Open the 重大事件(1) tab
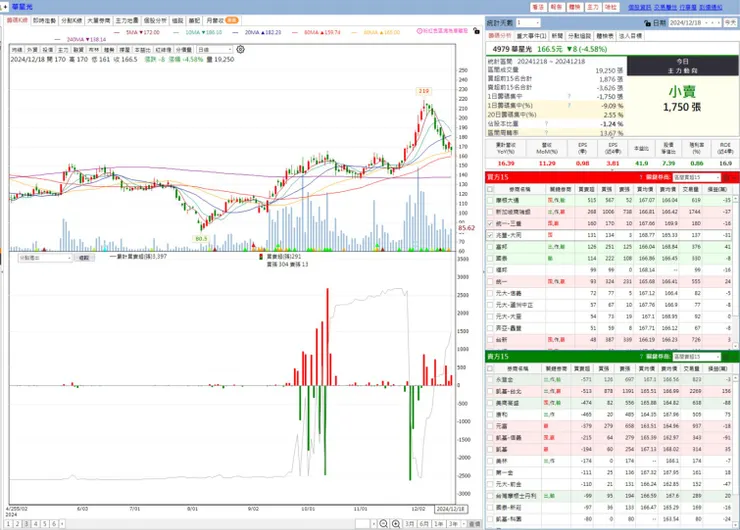 tap(531, 36)
